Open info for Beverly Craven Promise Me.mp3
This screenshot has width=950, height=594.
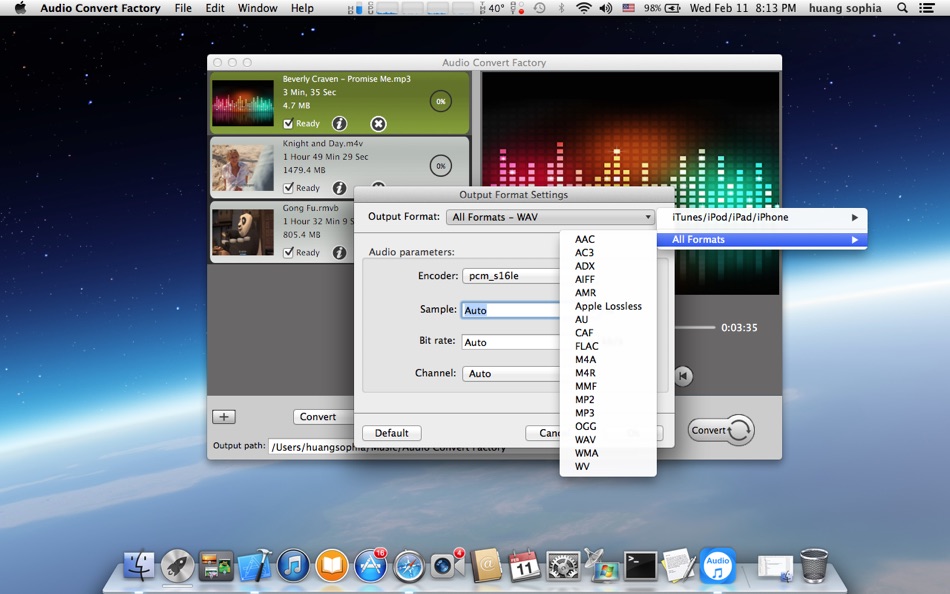click(x=339, y=124)
